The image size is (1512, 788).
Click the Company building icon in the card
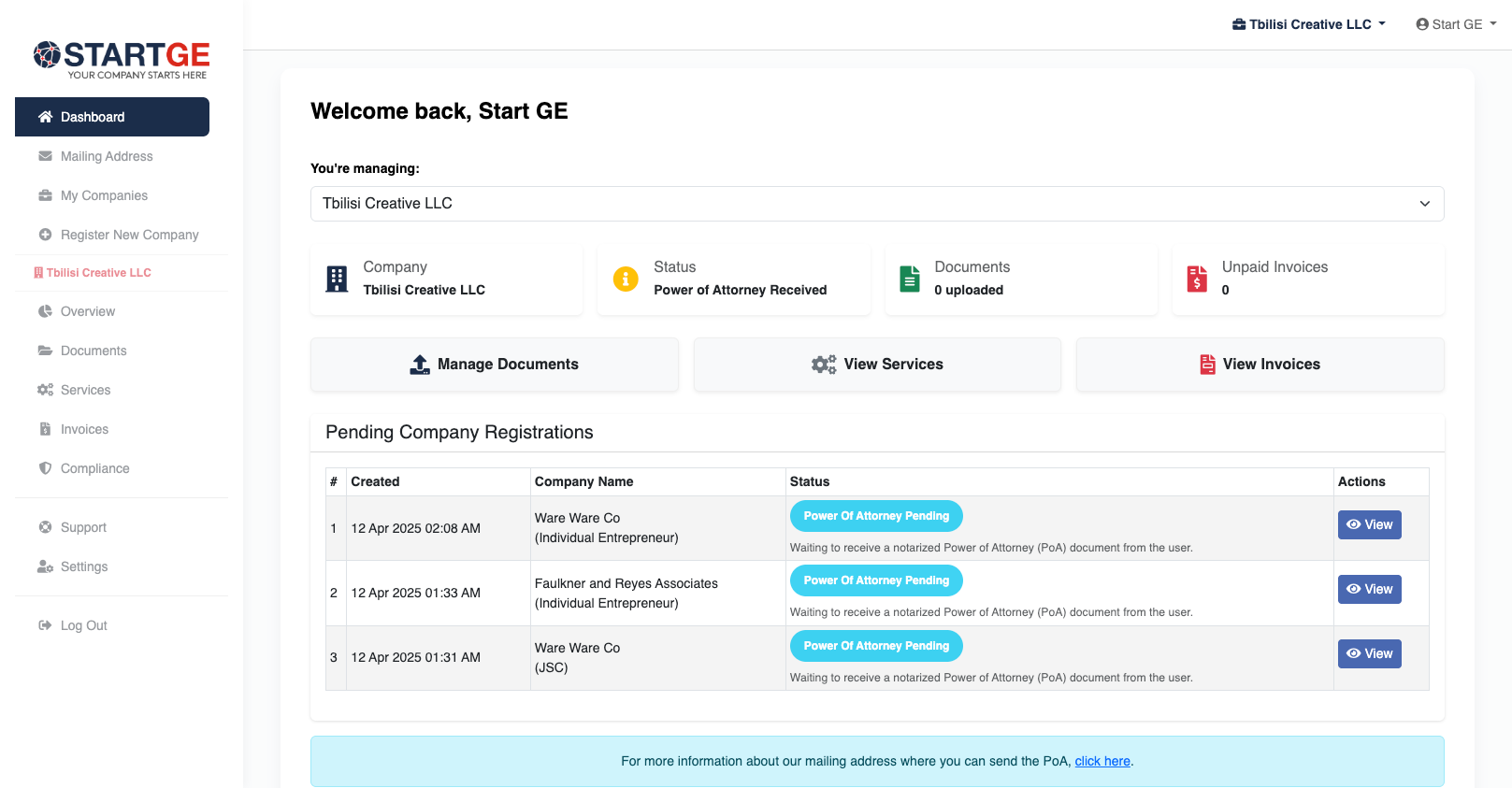pos(337,279)
